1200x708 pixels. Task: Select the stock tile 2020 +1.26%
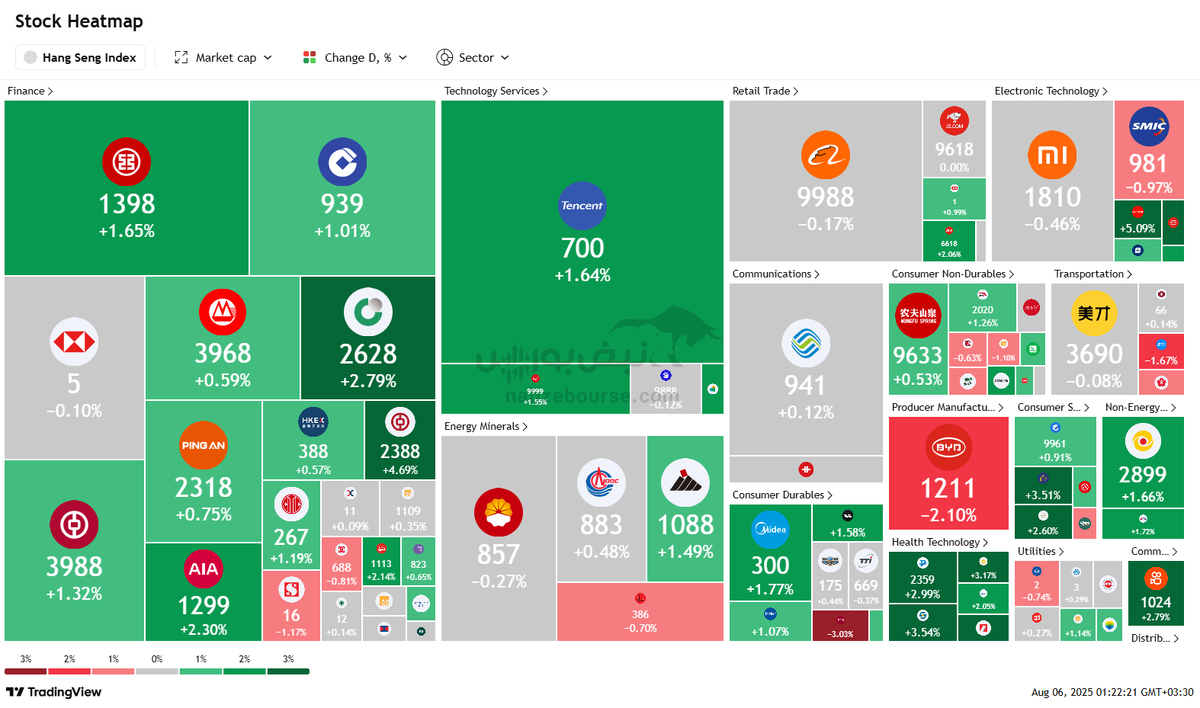(982, 309)
